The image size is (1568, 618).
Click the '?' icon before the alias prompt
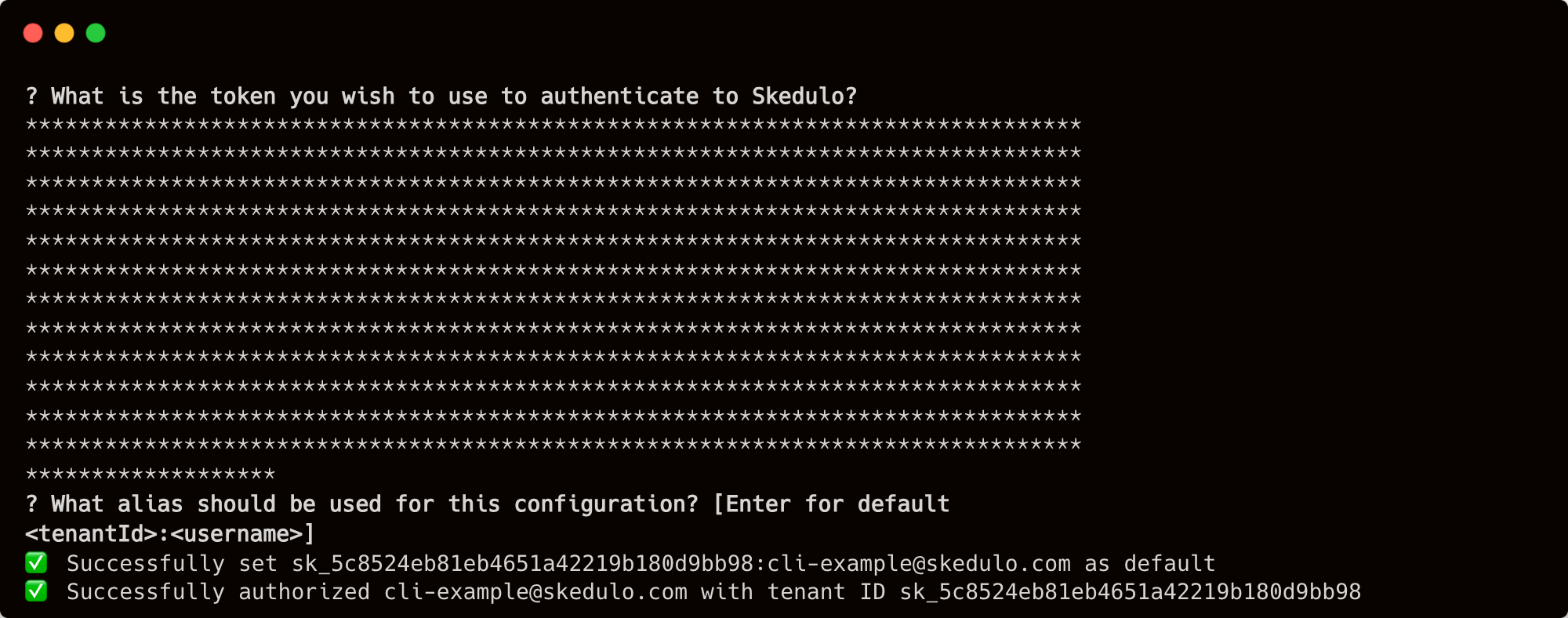point(30,504)
